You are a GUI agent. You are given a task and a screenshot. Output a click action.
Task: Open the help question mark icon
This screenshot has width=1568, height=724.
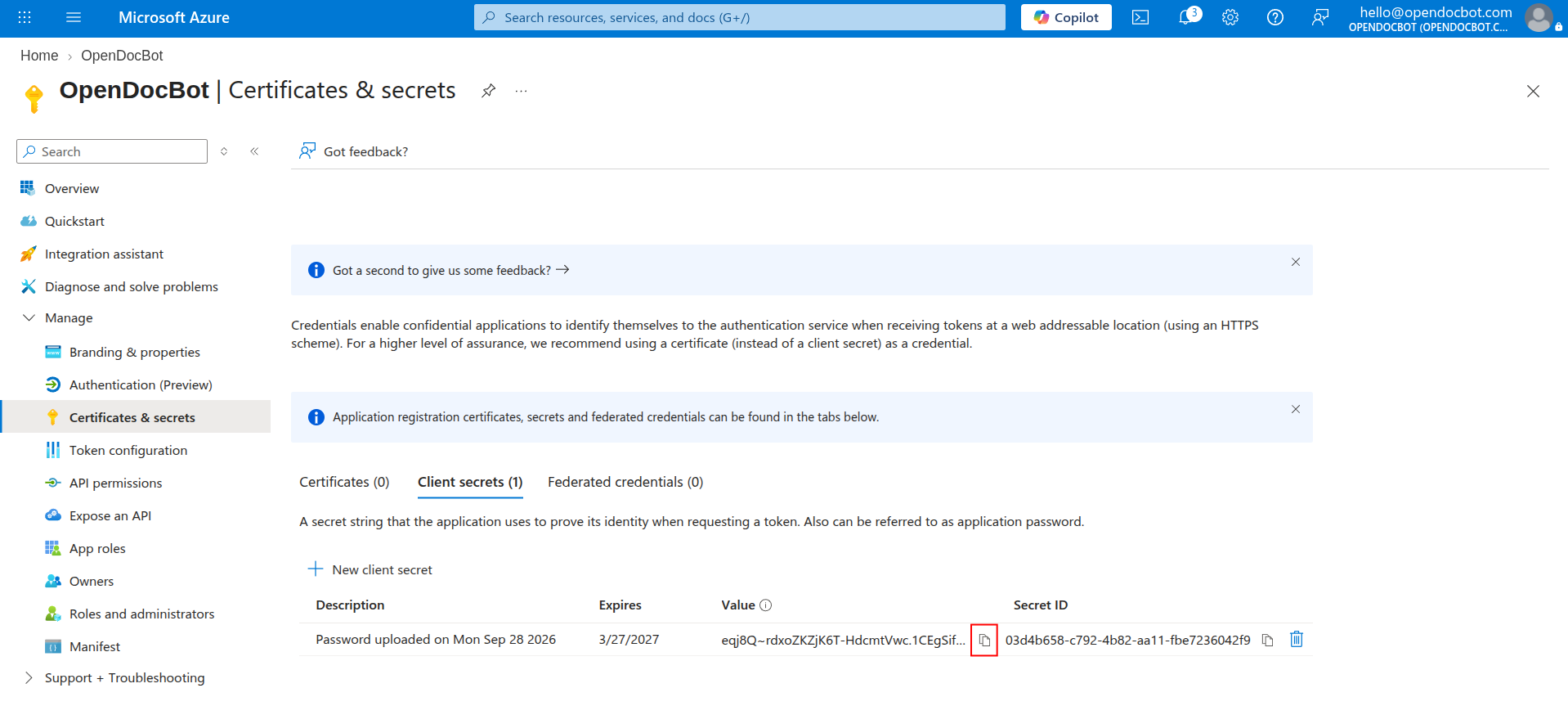[1275, 17]
